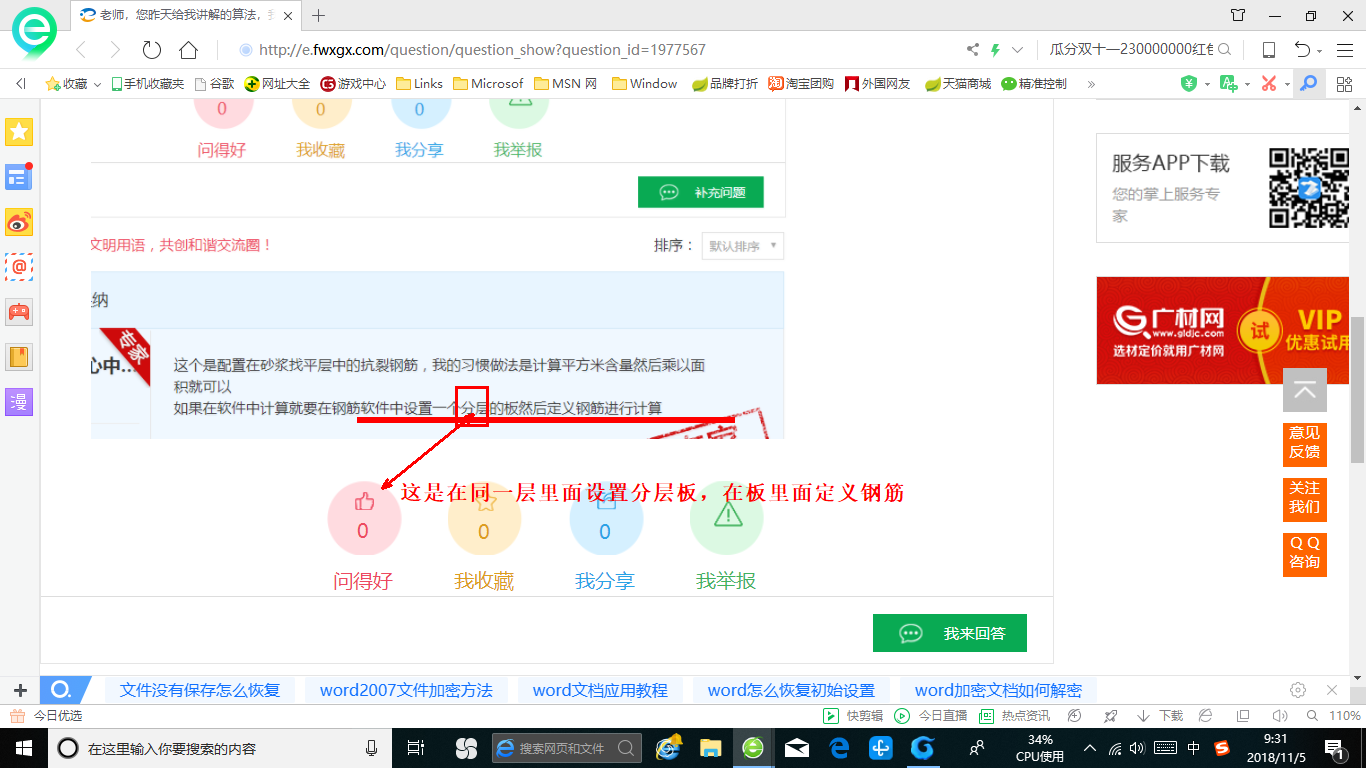Open the 网址大全 bookmark
1366x768 pixels.
click(x=278, y=84)
